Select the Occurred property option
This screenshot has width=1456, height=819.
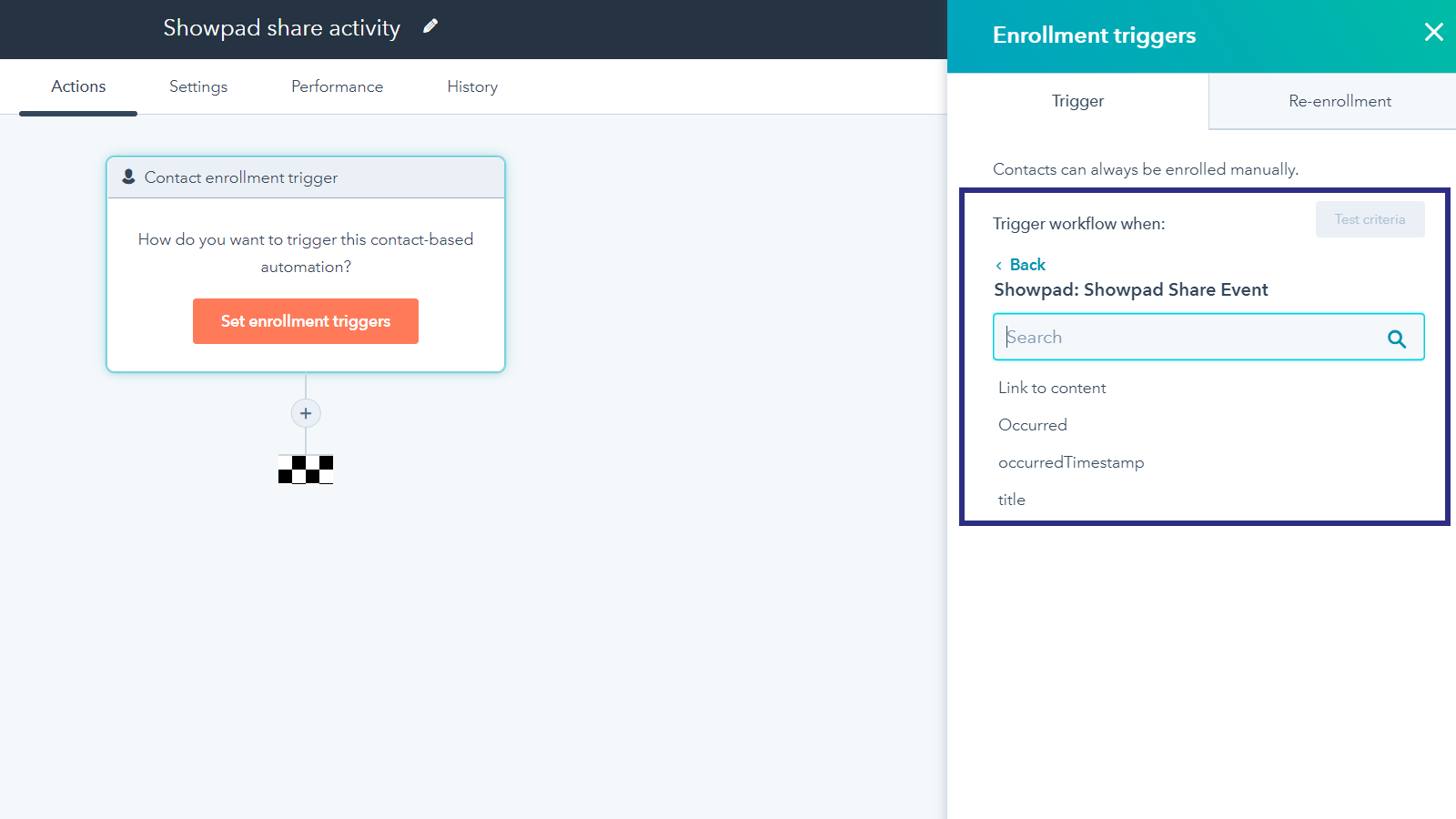tap(1033, 425)
